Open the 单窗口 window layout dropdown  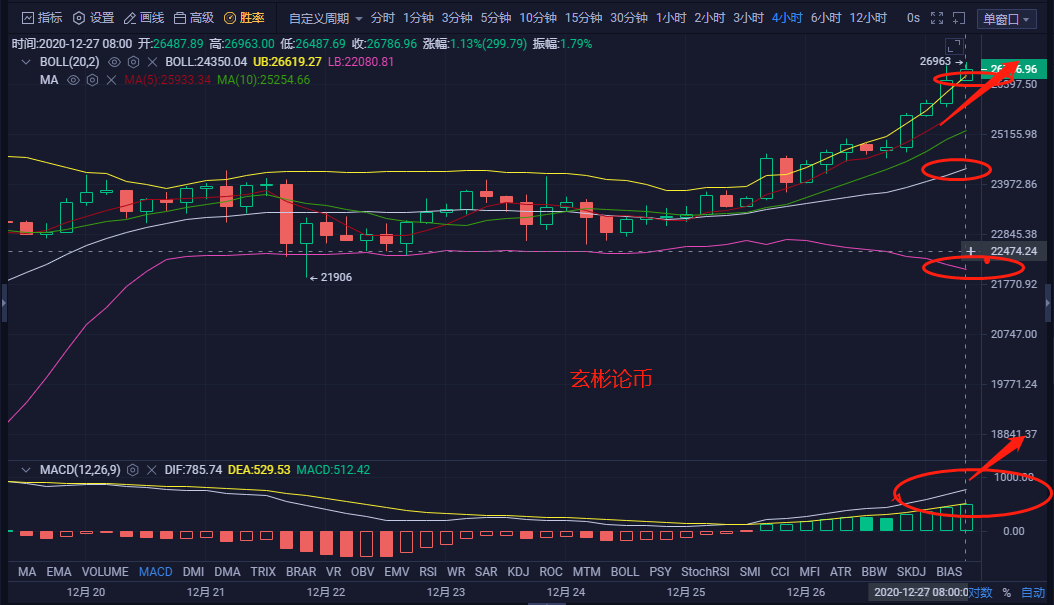tap(1006, 17)
